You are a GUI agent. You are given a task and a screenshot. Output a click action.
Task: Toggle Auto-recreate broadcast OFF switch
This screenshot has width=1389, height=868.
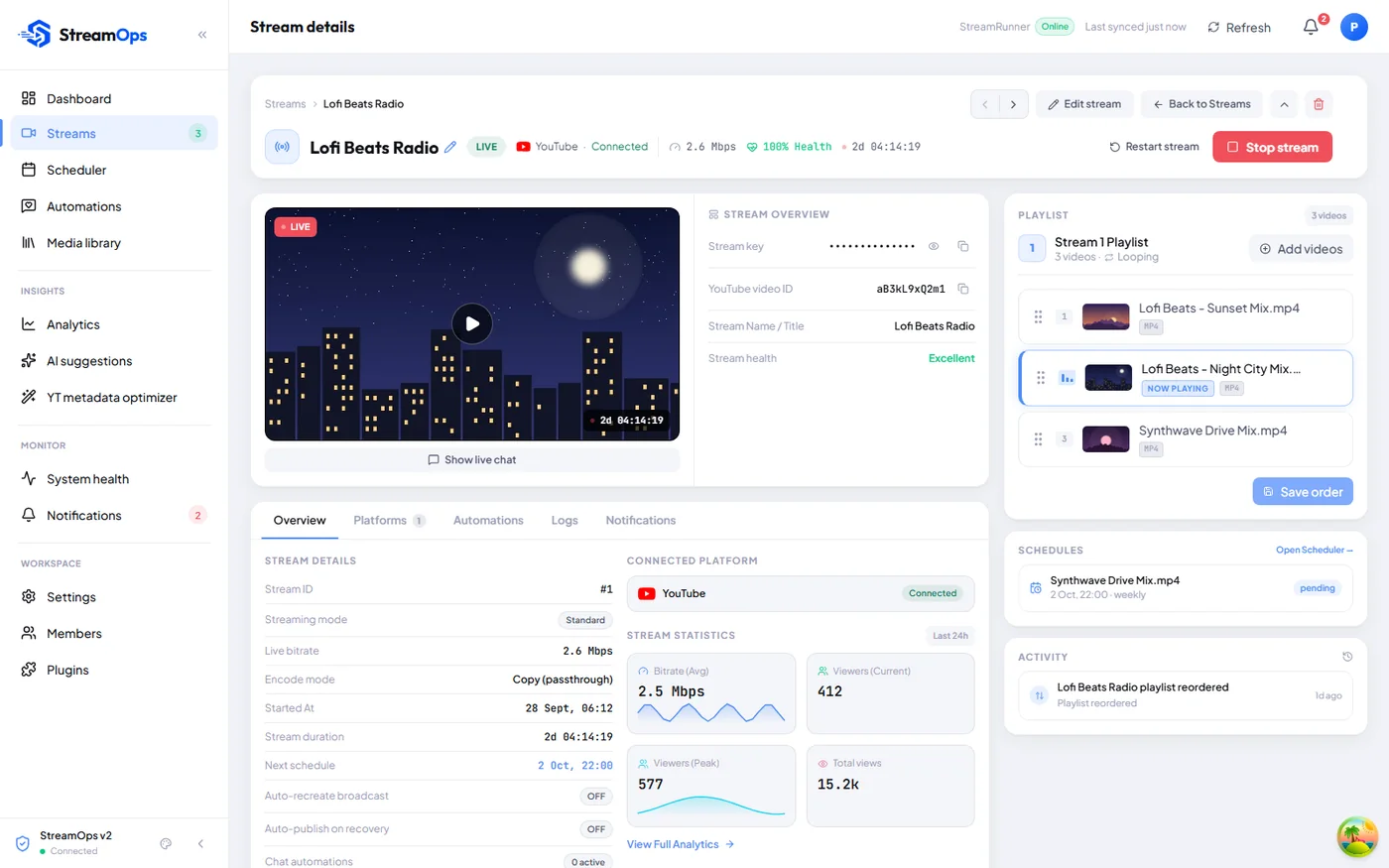click(596, 797)
